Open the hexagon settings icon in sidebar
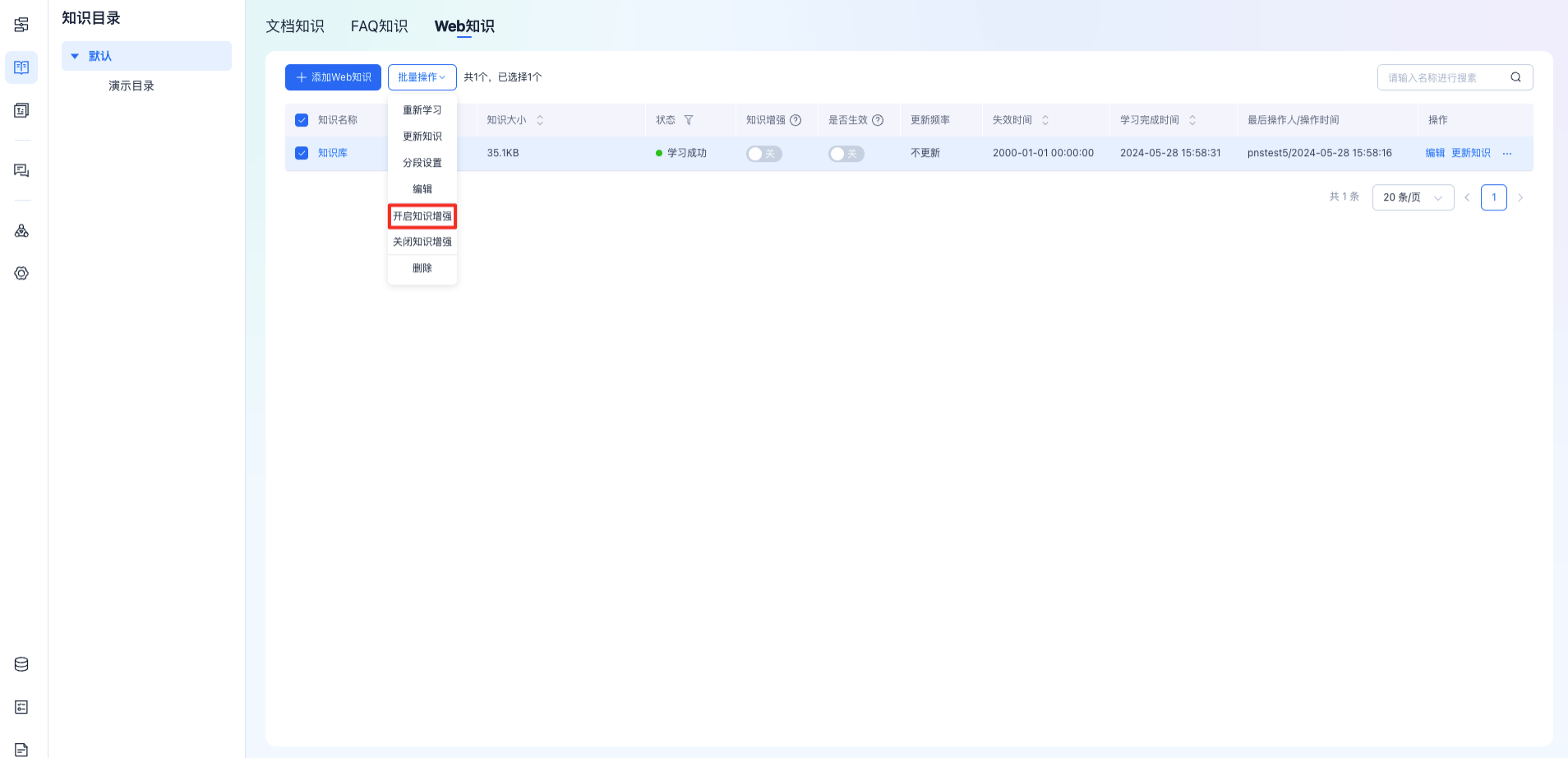The image size is (1568, 758). coord(21,273)
